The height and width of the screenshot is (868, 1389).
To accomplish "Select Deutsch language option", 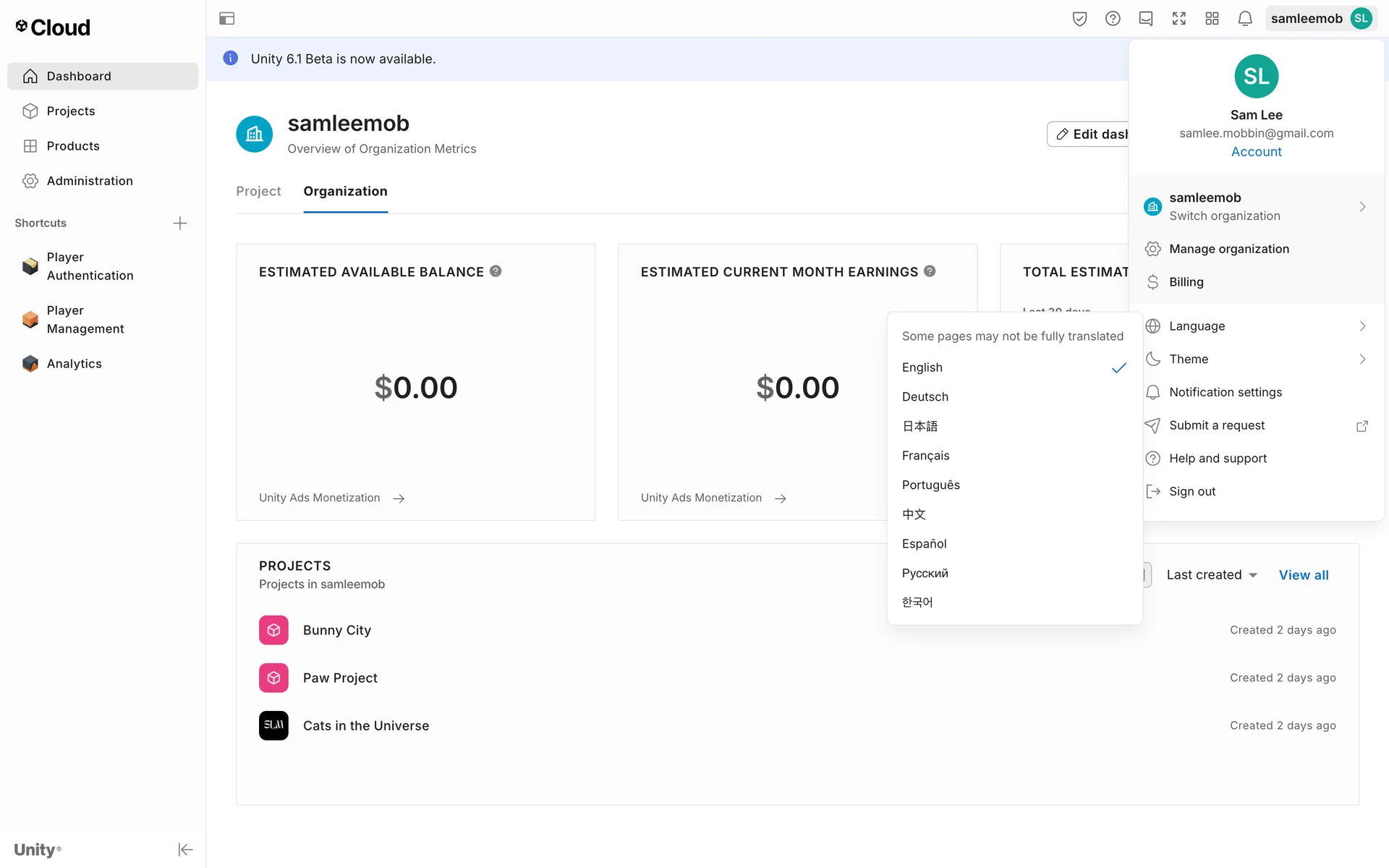I will coord(925,397).
